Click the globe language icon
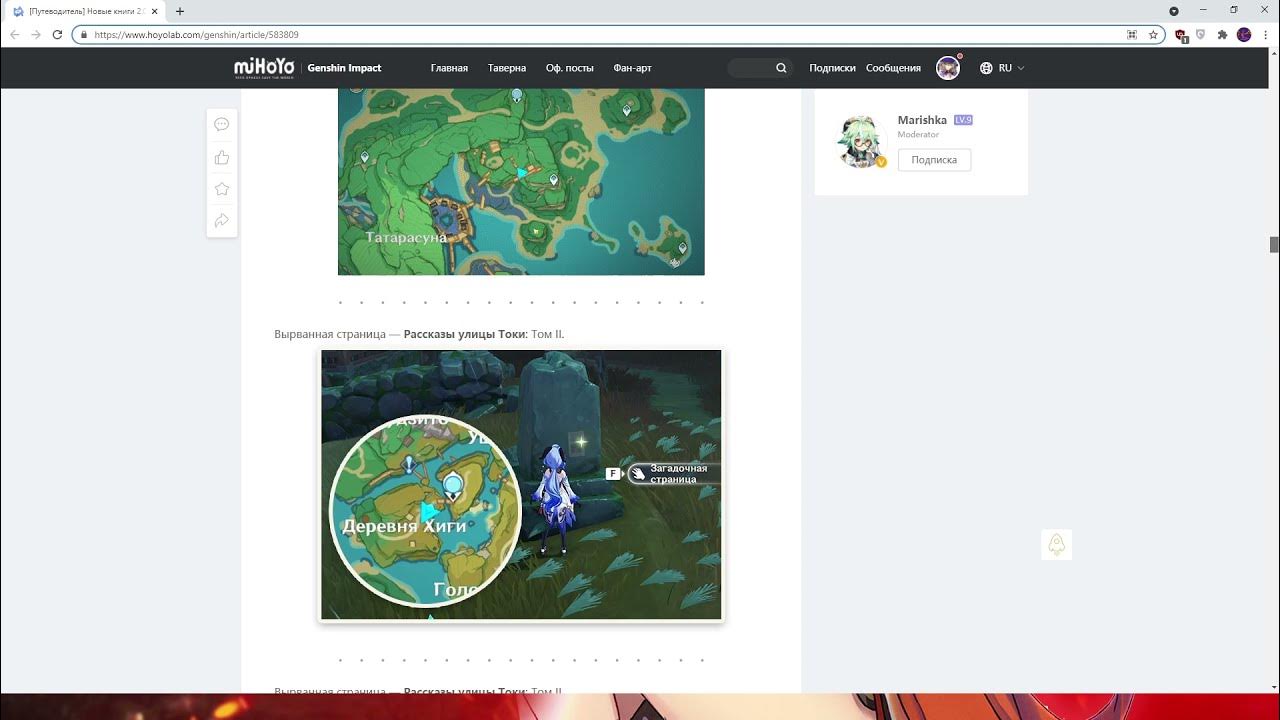The image size is (1280, 720). (x=986, y=68)
